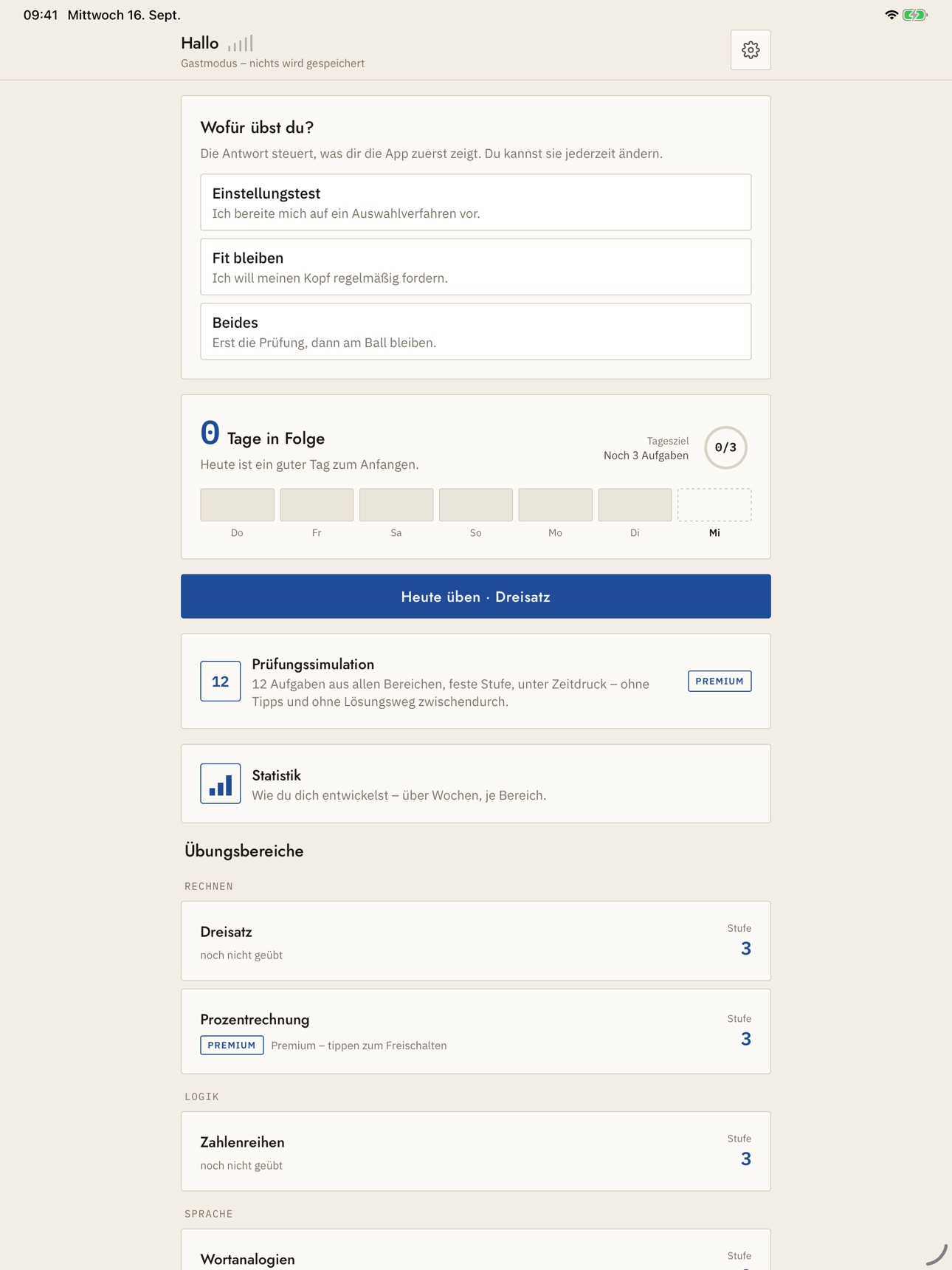Screen dimensions: 952x1270
Task: Click the 12 Prüfungssimulation icon box
Action: coord(220,681)
